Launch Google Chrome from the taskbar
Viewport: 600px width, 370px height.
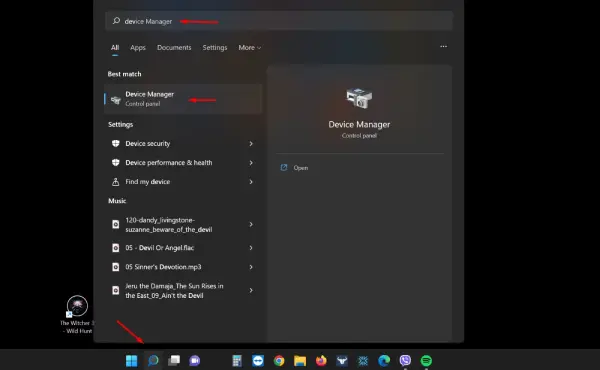pos(279,360)
